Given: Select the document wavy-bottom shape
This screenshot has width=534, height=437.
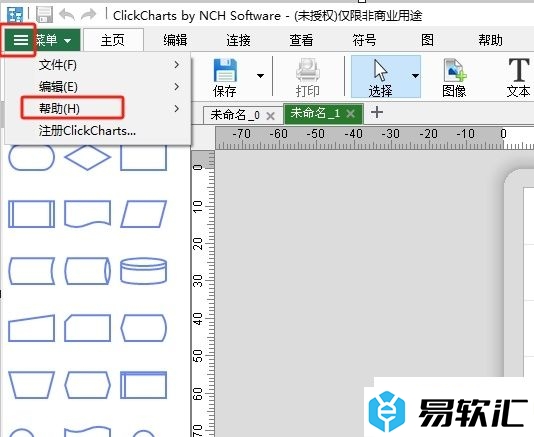Looking at the screenshot, I should click(x=88, y=214).
